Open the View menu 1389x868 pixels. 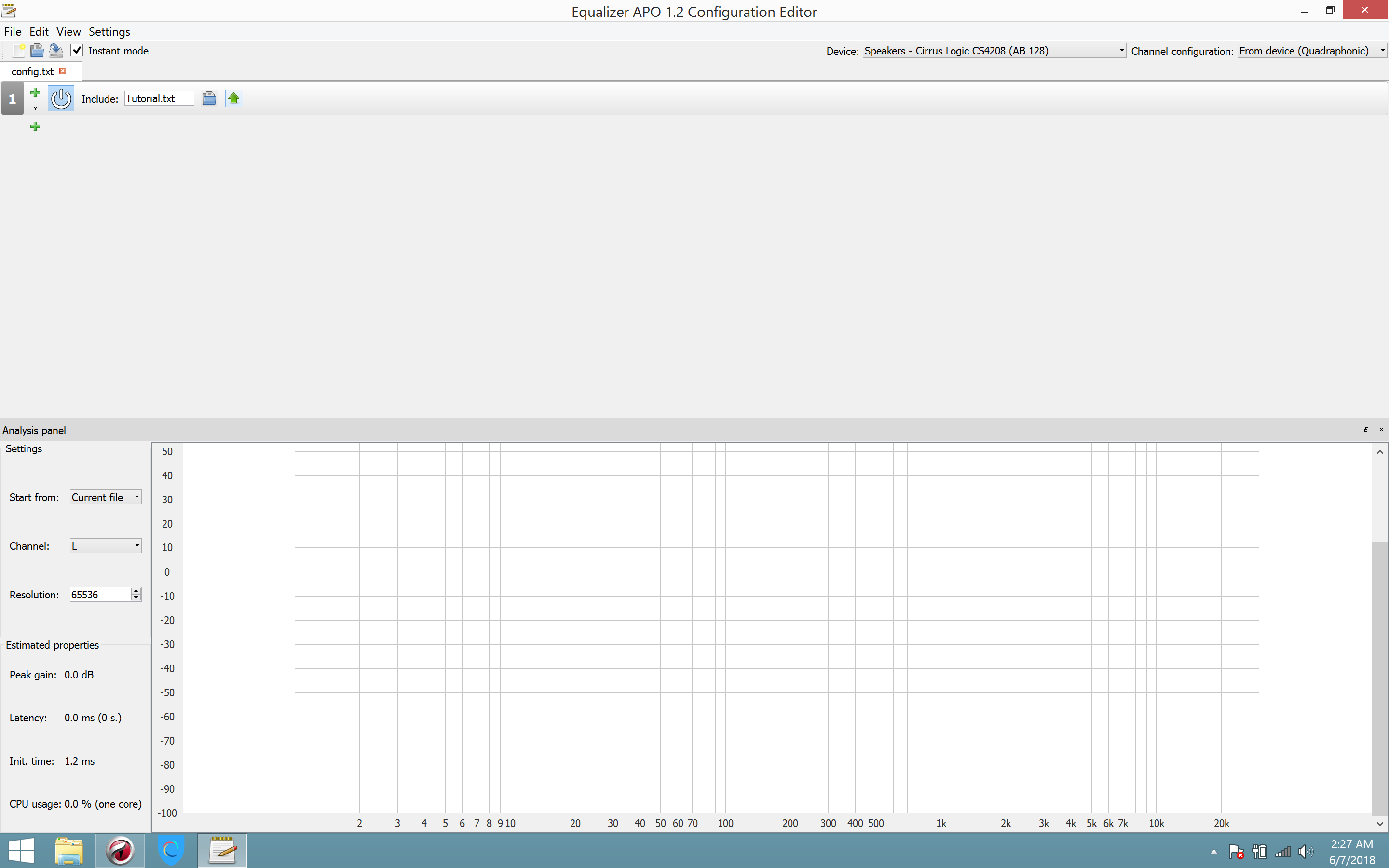[68, 31]
